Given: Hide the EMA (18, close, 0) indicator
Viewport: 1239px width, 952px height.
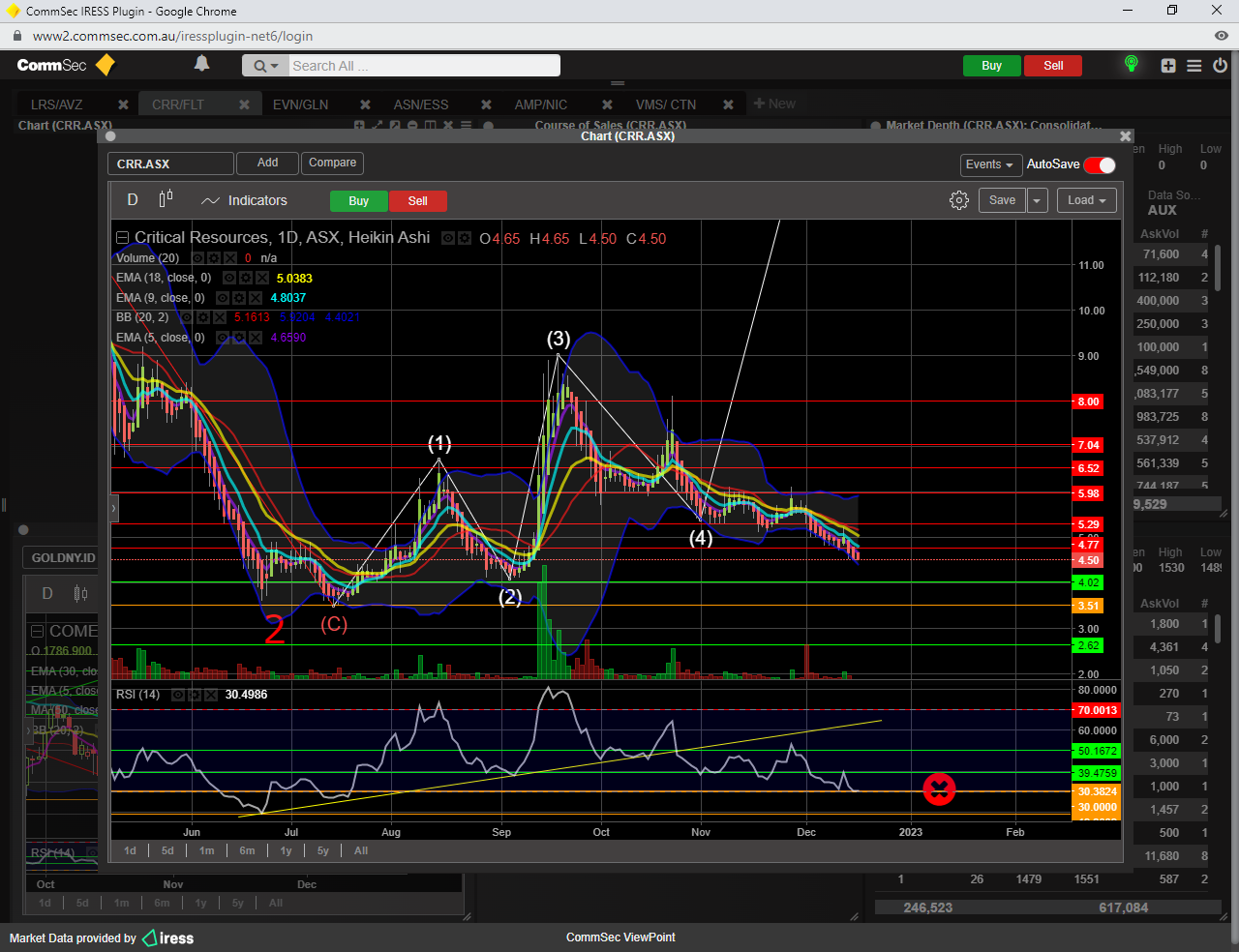Looking at the screenshot, I should coord(229,279).
